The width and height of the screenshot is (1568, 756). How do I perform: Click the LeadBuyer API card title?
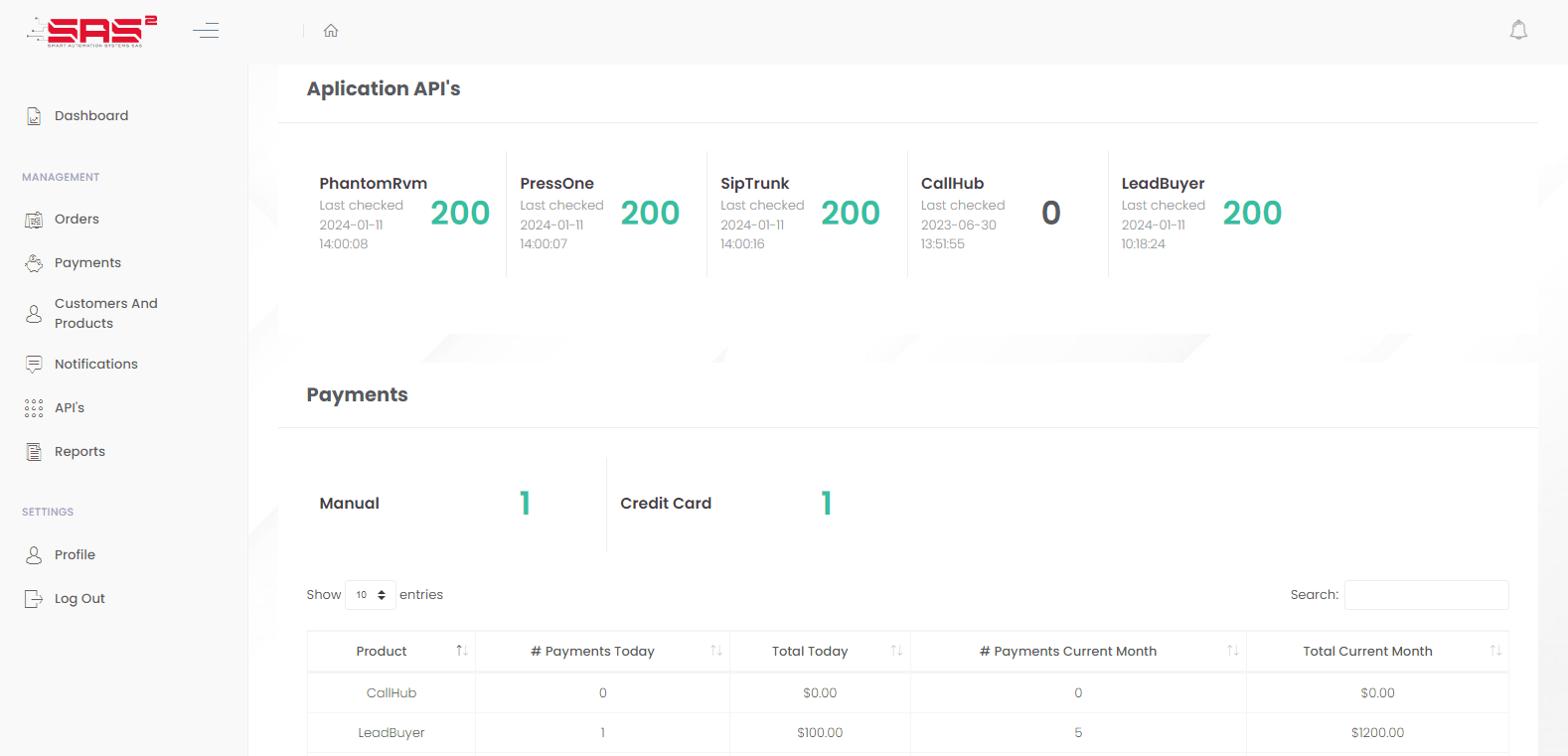coord(1164,184)
